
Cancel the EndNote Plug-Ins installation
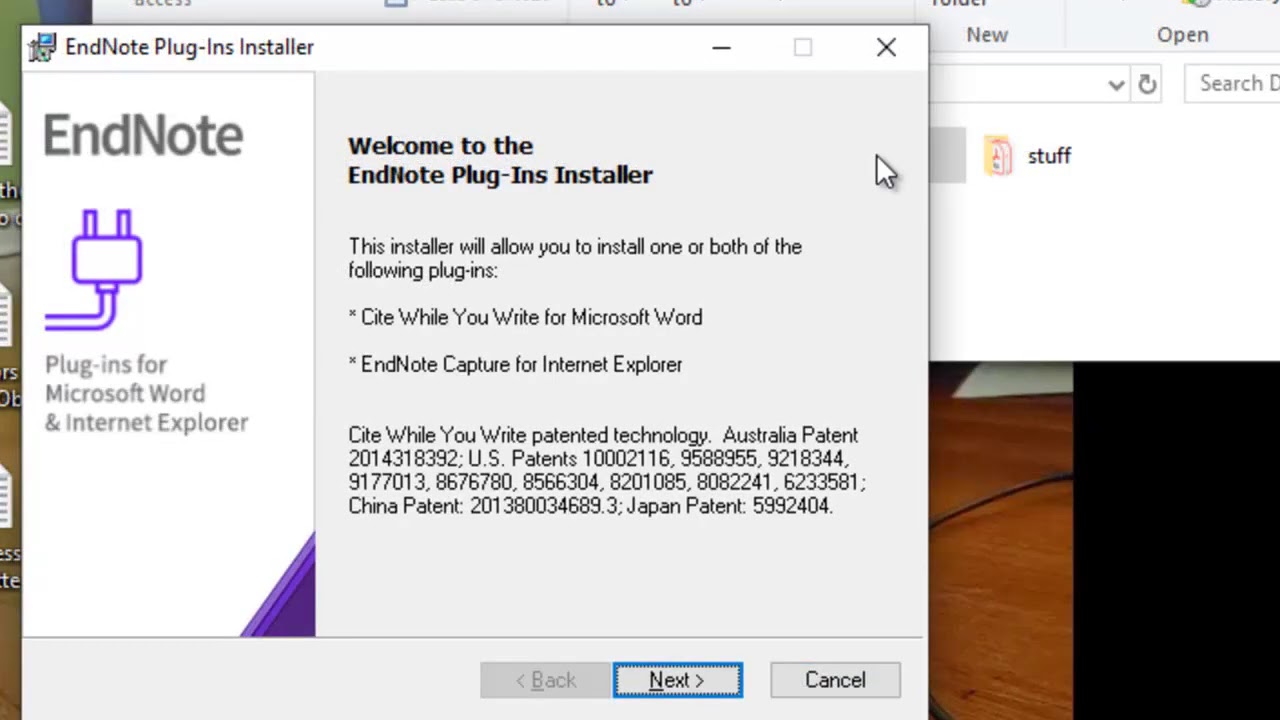coord(835,680)
